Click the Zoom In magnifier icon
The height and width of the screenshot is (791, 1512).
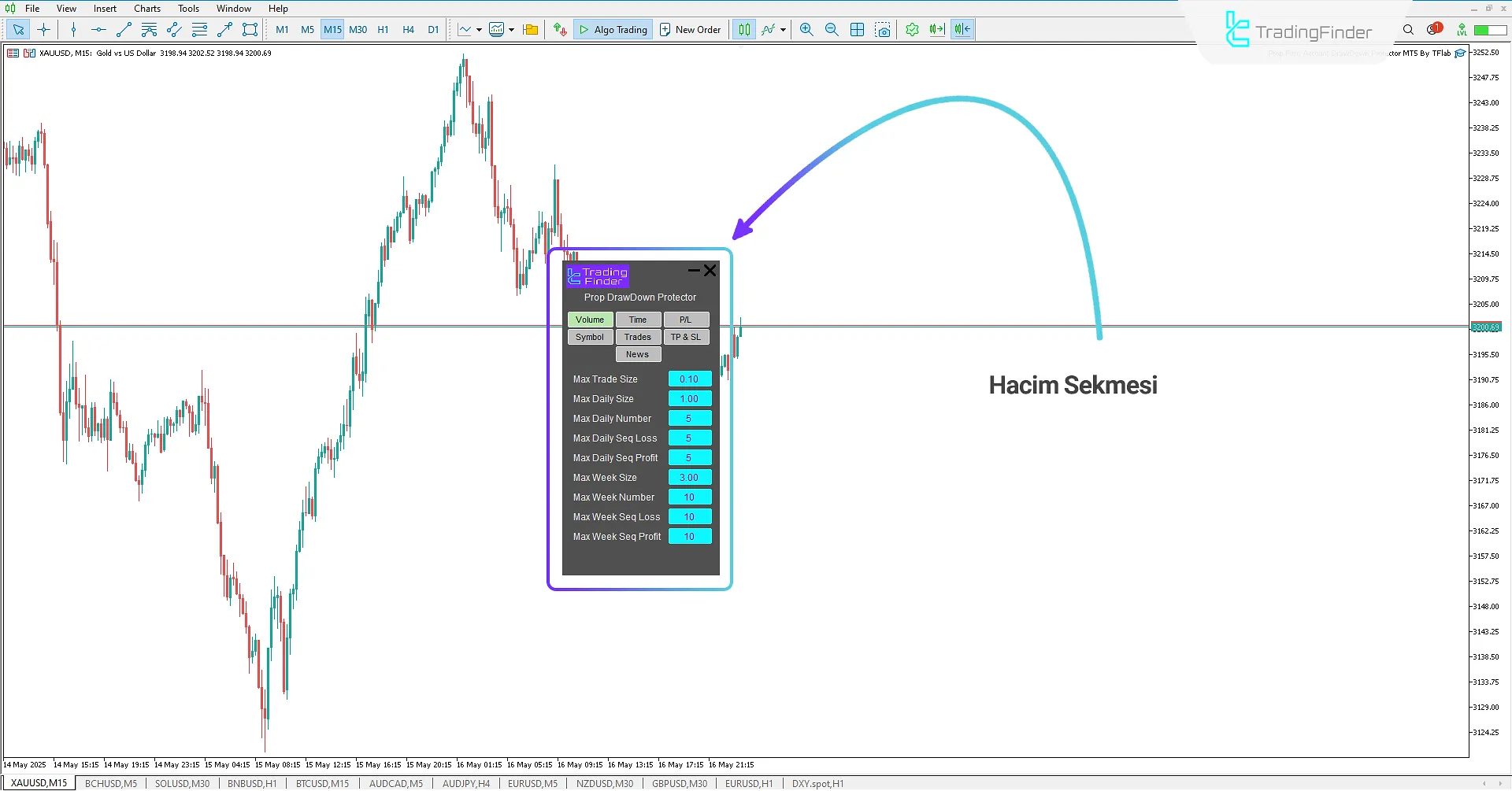[x=807, y=29]
